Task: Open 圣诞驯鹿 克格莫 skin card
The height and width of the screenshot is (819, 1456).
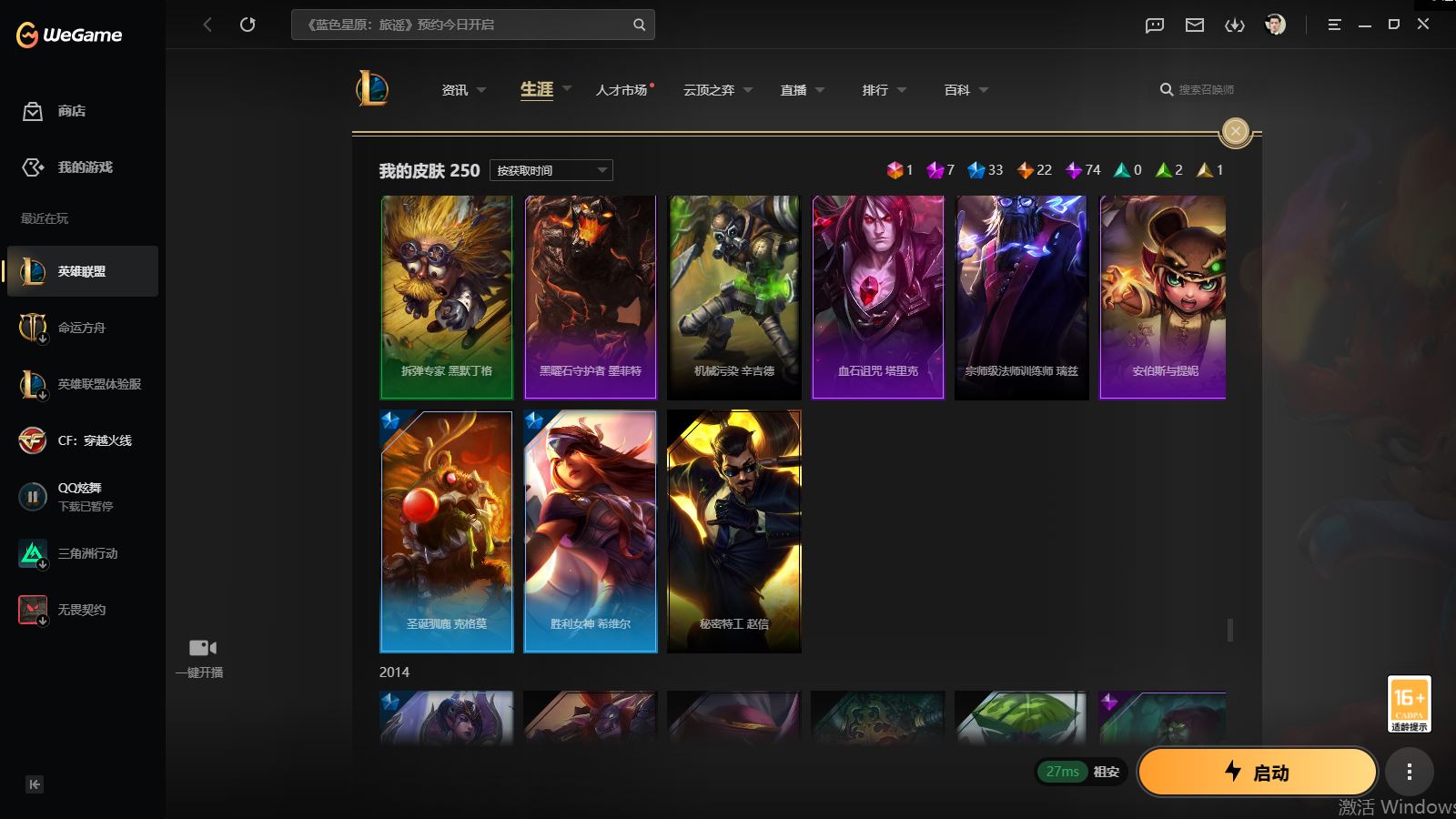Action: (x=446, y=531)
